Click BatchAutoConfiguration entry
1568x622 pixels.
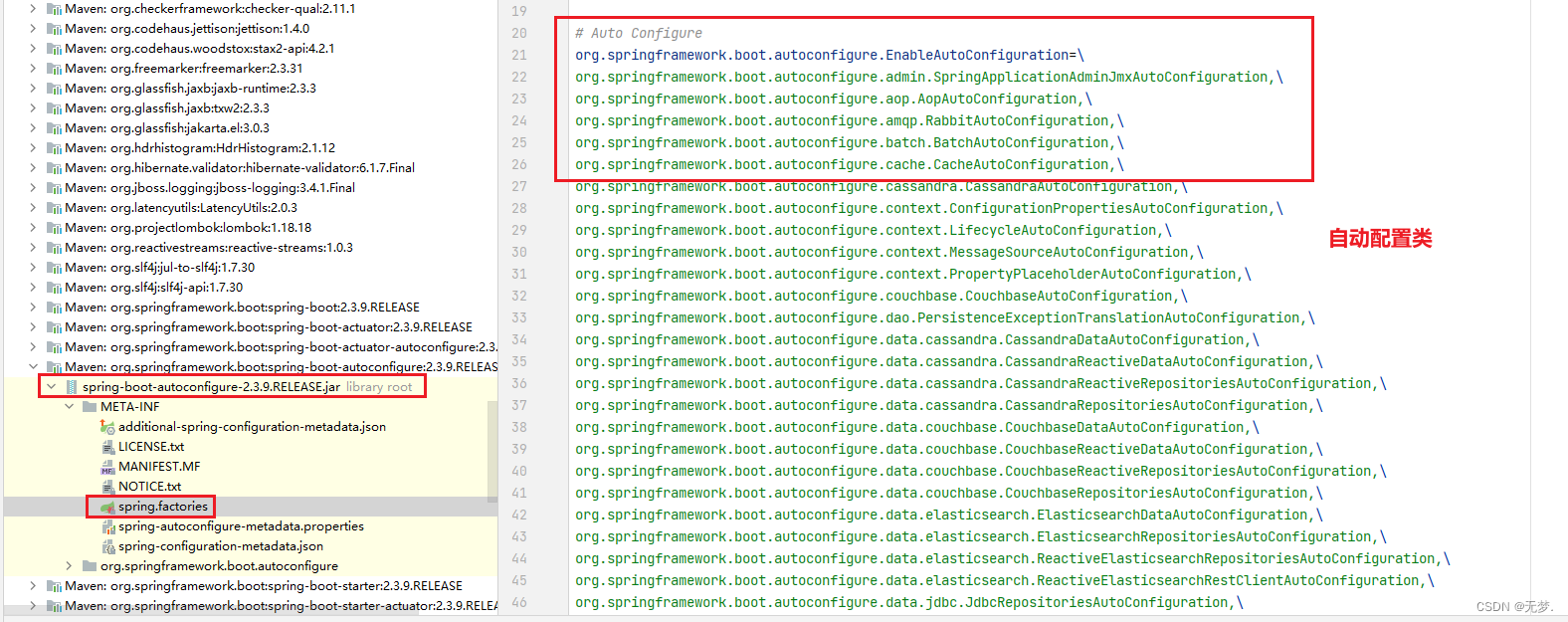click(x=849, y=142)
